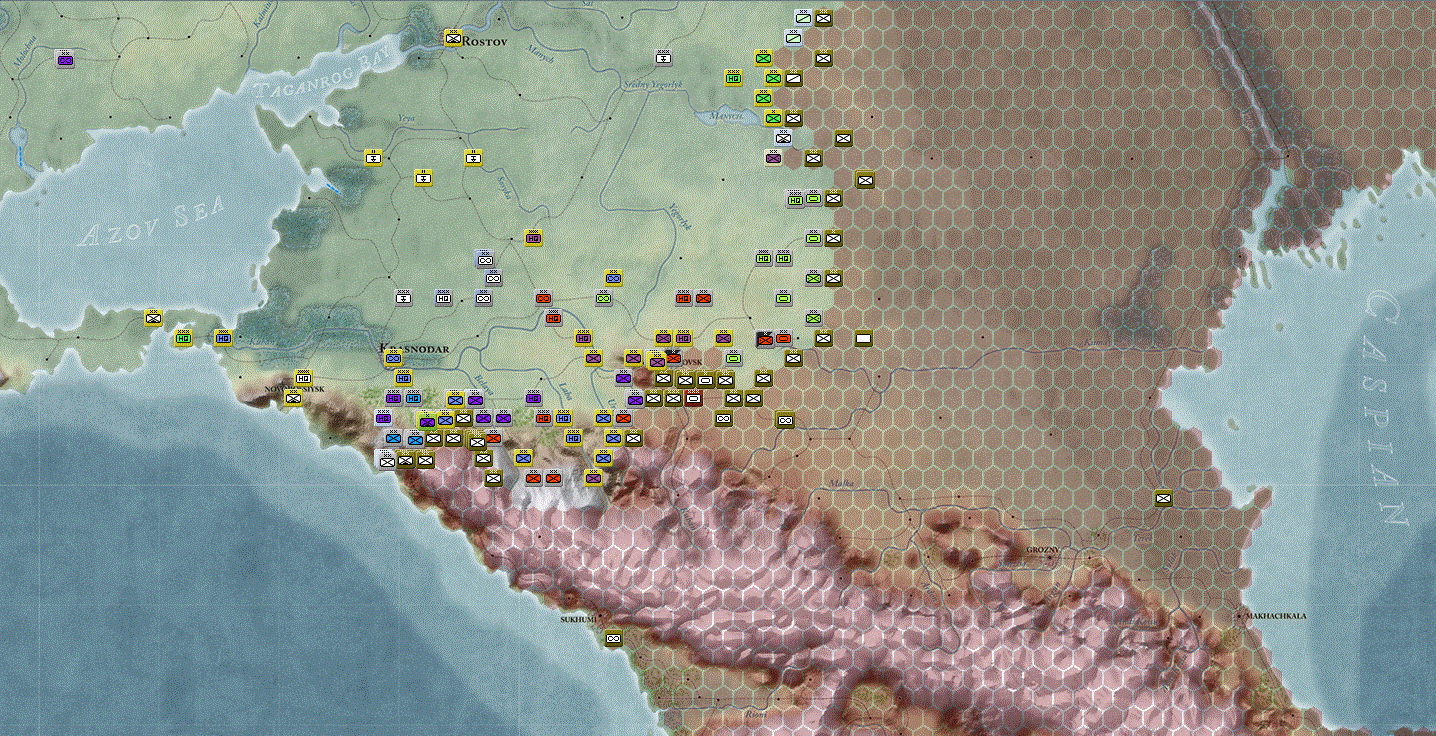Select the motorized counter at Sukhumi
This screenshot has width=1436, height=736.
coord(613,638)
